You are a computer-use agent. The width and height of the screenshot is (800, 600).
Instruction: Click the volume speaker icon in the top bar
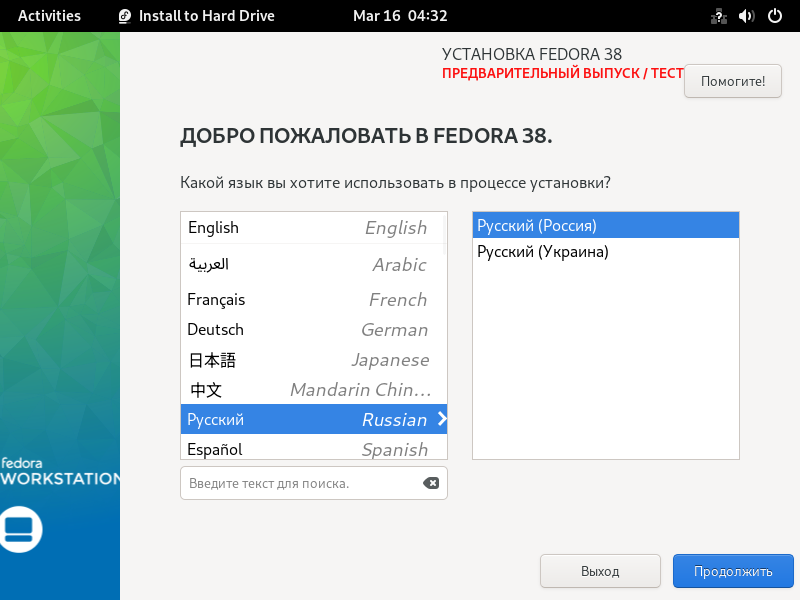pyautogui.click(x=746, y=16)
